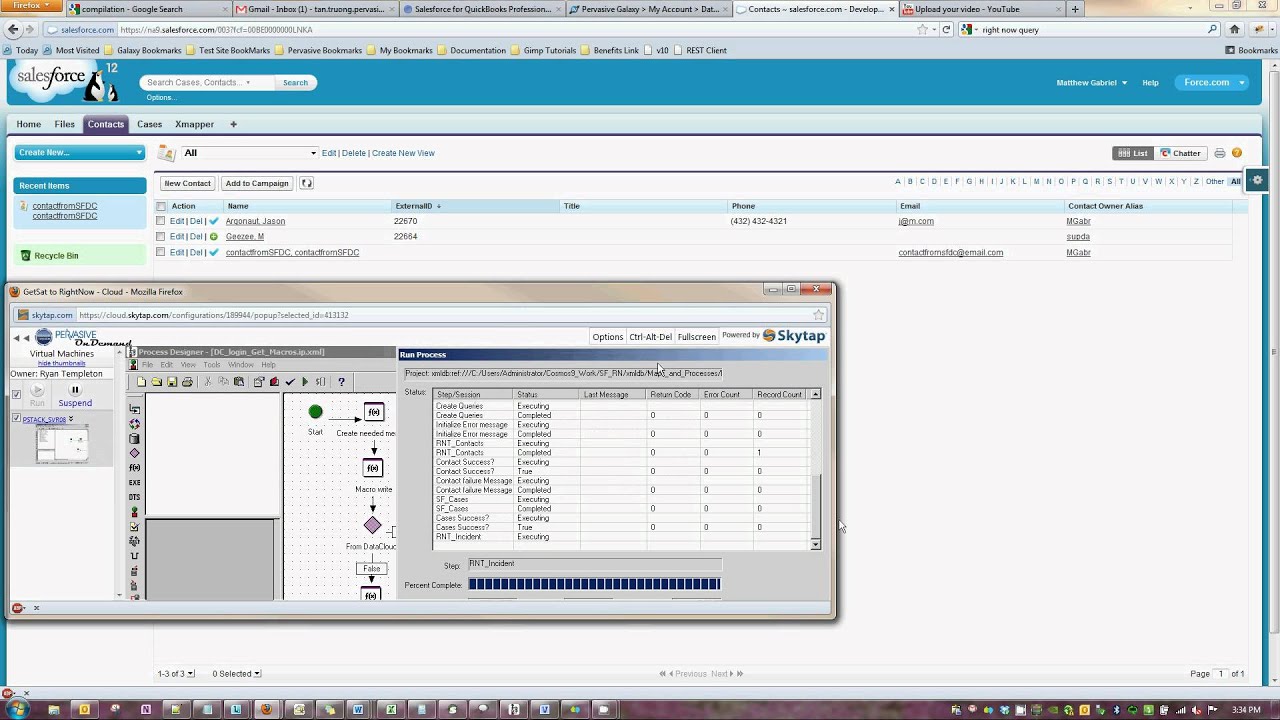Click the Ctrl-Alt-Del button in Skytap
This screenshot has height=720, width=1280.
pyautogui.click(x=650, y=337)
